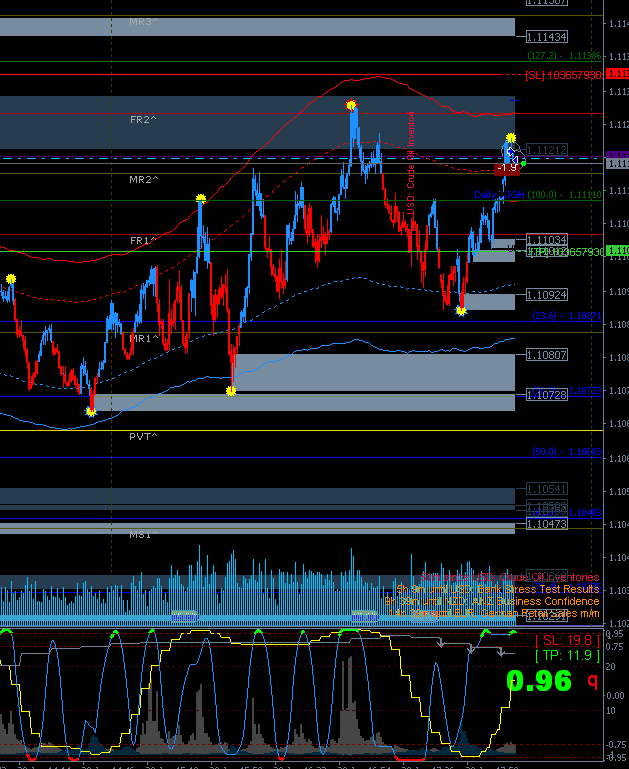The height and width of the screenshot is (769, 629).
Task: Select the rightmost gray down arrow in the oscillator
Action: (501, 652)
